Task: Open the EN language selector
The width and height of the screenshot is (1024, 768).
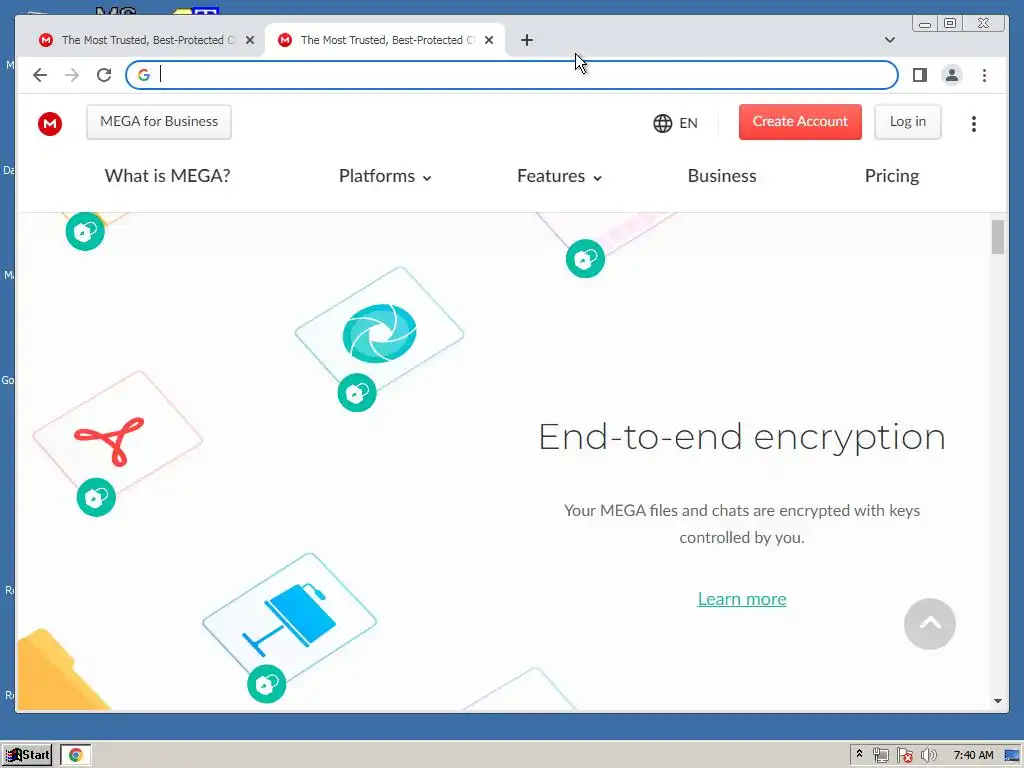Action: pyautogui.click(x=675, y=123)
